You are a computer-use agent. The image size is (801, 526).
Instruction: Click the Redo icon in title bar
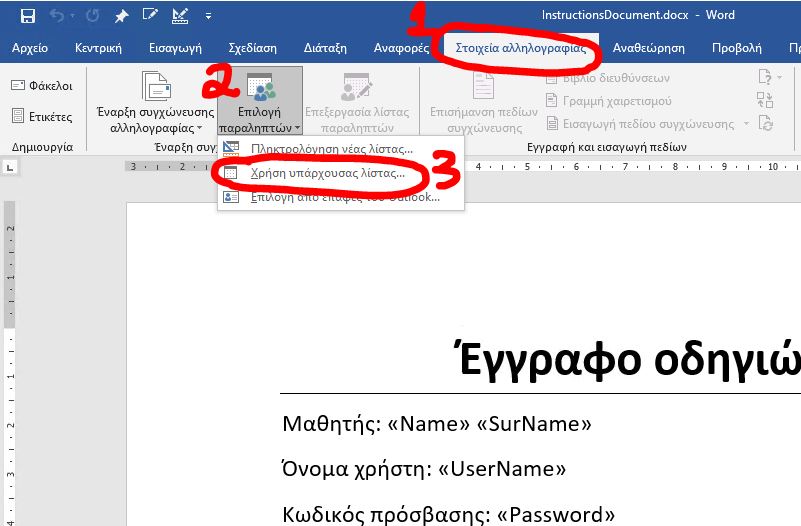tap(92, 16)
